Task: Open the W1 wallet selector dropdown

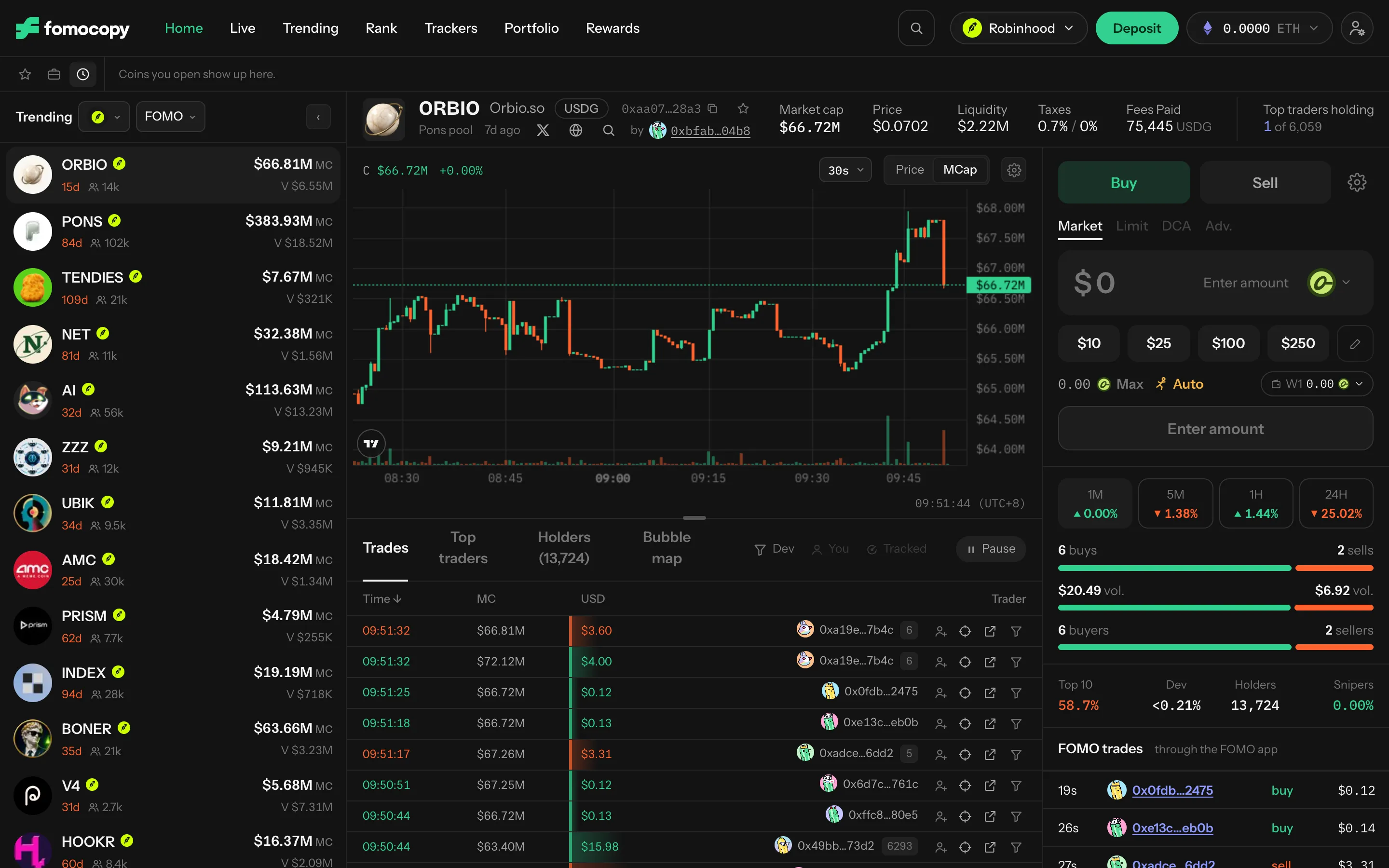Action: [x=1316, y=384]
